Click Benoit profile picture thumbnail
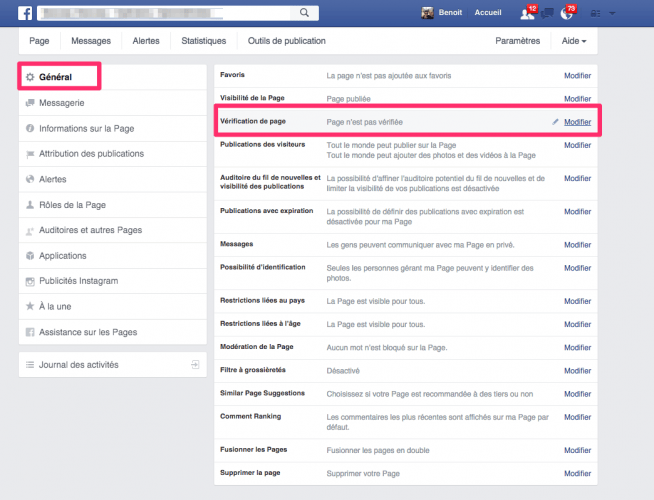 (x=427, y=13)
